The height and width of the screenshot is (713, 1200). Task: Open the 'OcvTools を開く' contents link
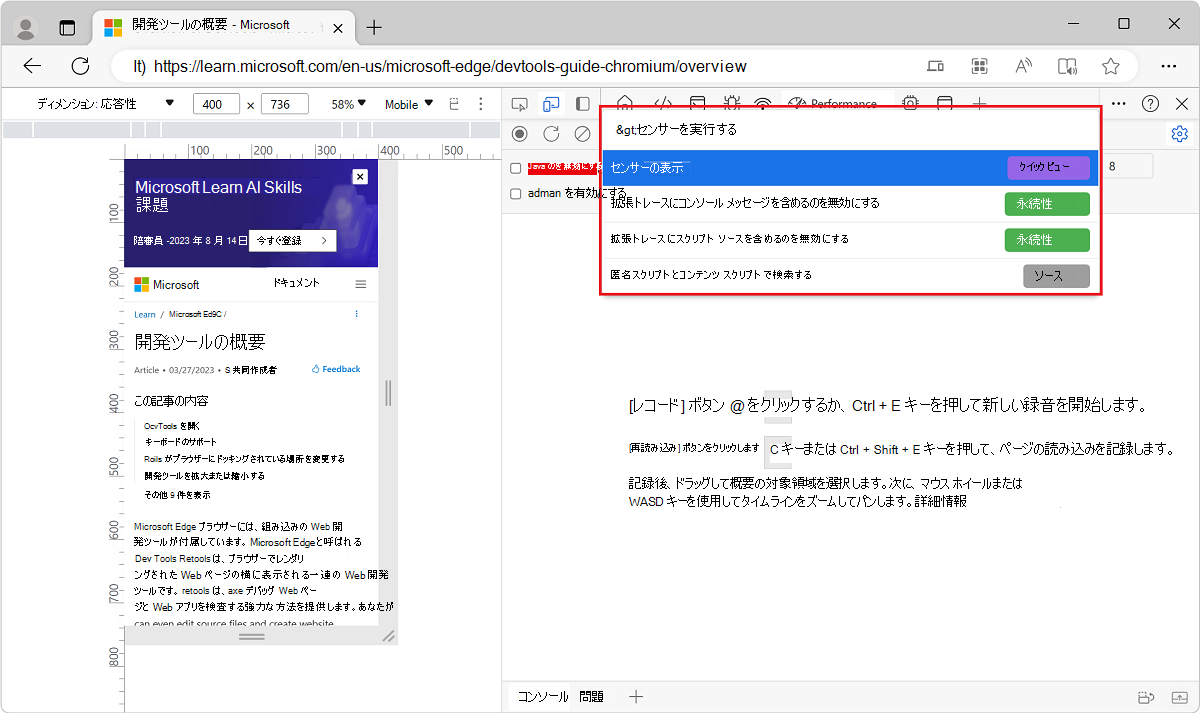coord(172,425)
